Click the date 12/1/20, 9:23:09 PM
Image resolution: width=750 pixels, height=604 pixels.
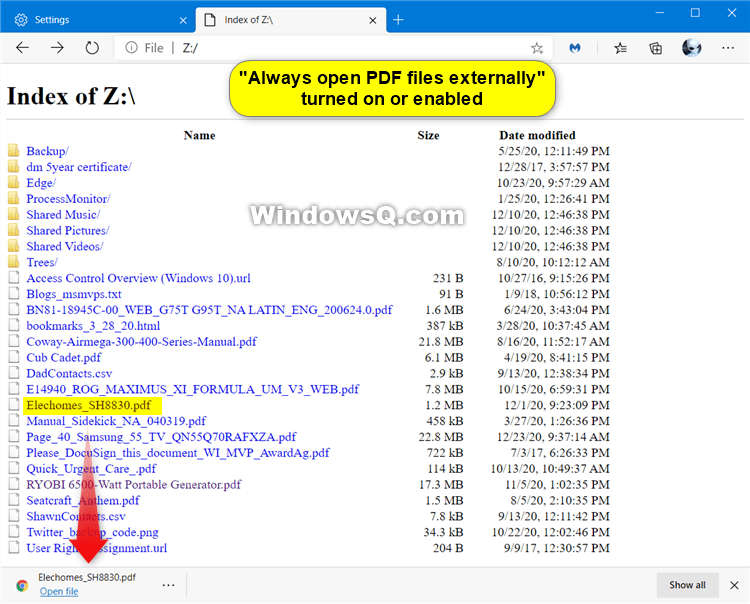click(557, 405)
